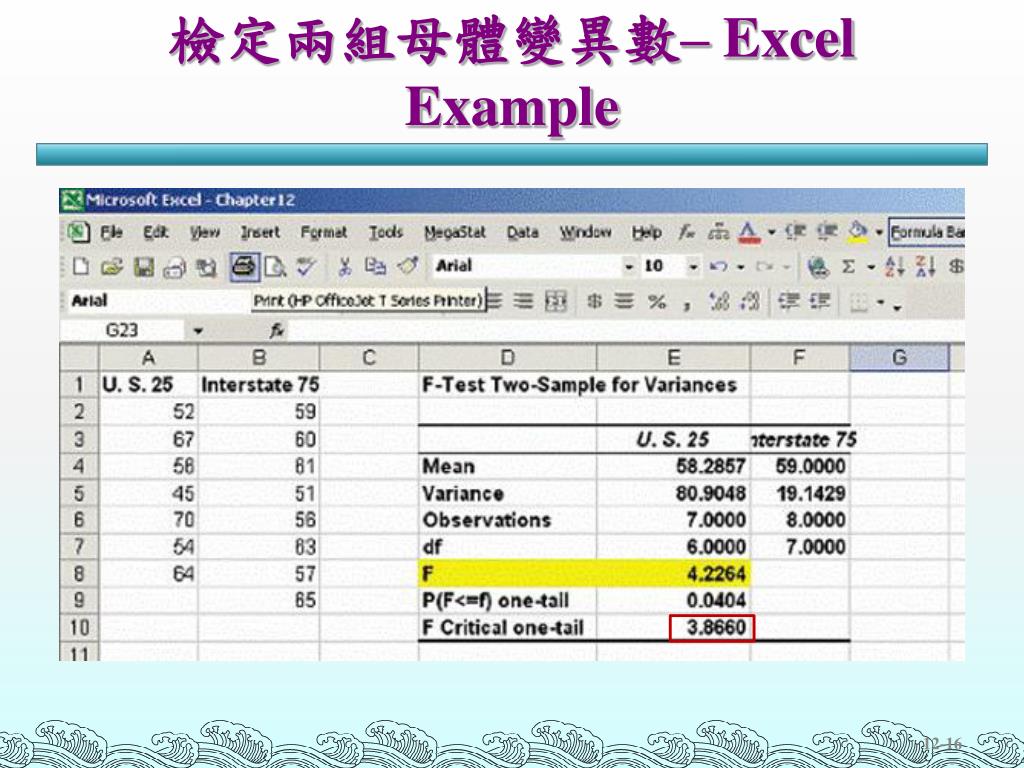The width and height of the screenshot is (1024, 768).
Task: Click the Merge and Center icon
Action: [x=555, y=301]
